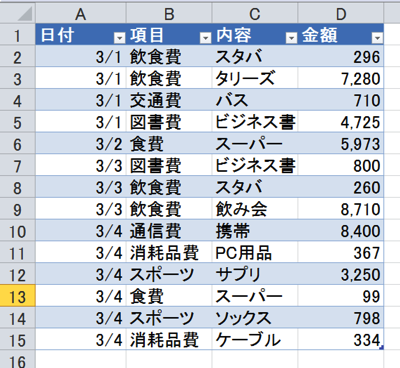Select the cell with amount 800

click(341, 165)
